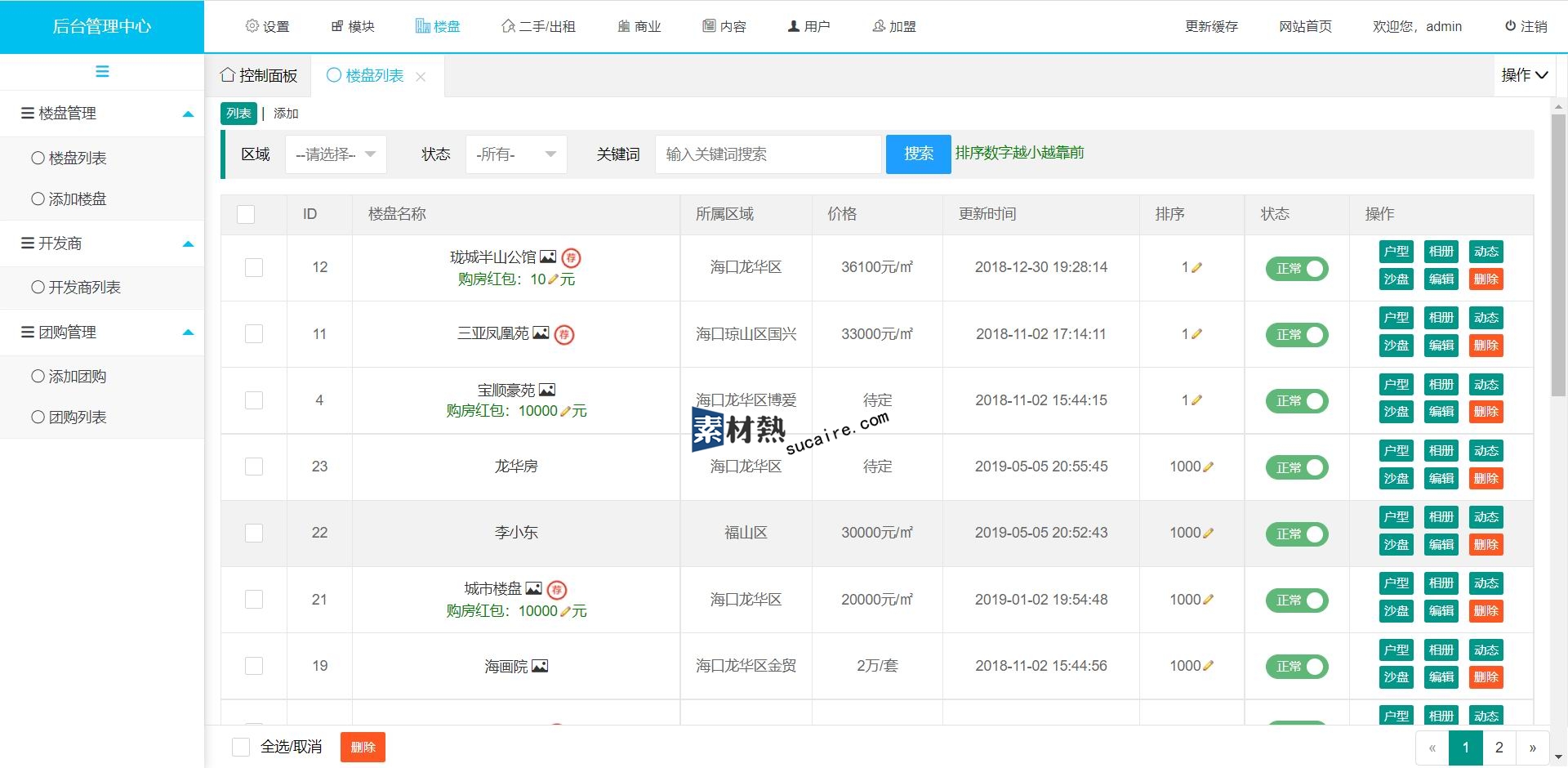Click the 输入关键词搜索 input field

768,154
